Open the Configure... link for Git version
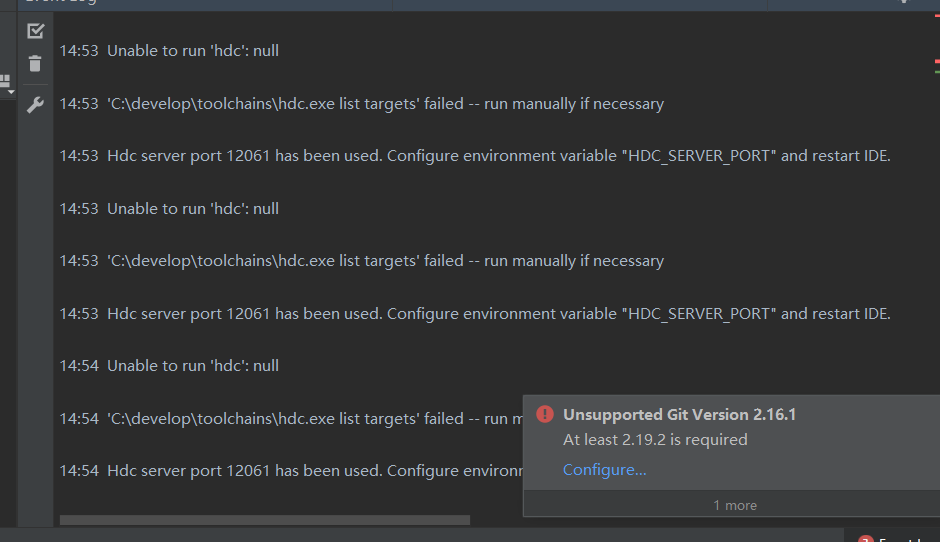940x542 pixels. [x=604, y=470]
